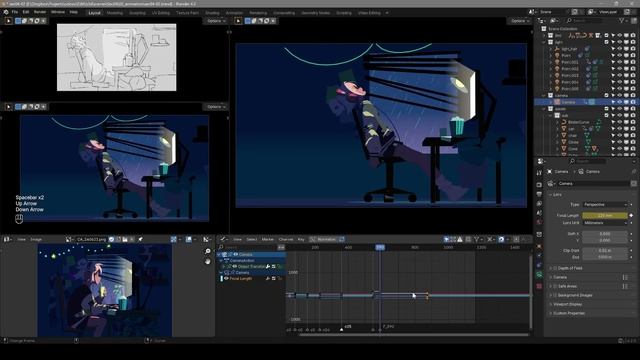
Task: Hide Point.001 light using its eye icon
Action: pos(619,62)
